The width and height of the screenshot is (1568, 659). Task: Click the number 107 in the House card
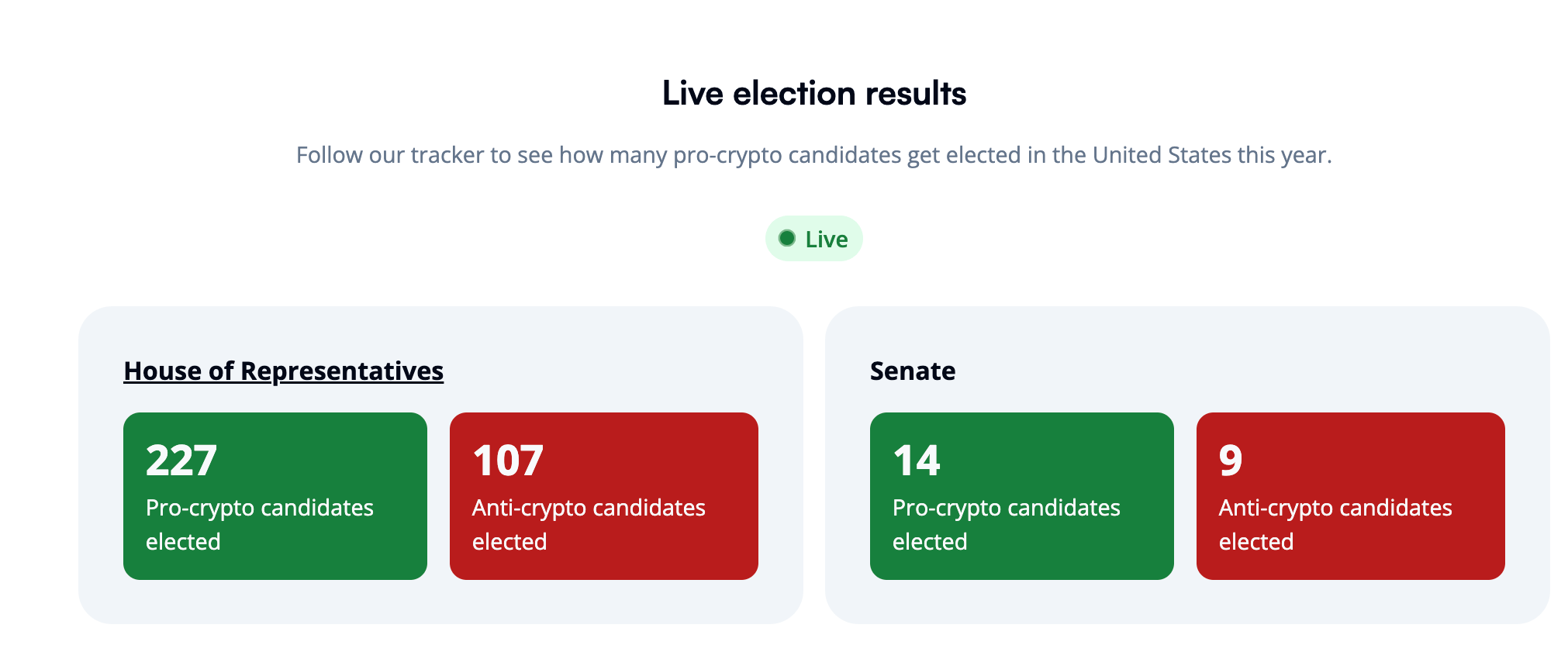(508, 461)
